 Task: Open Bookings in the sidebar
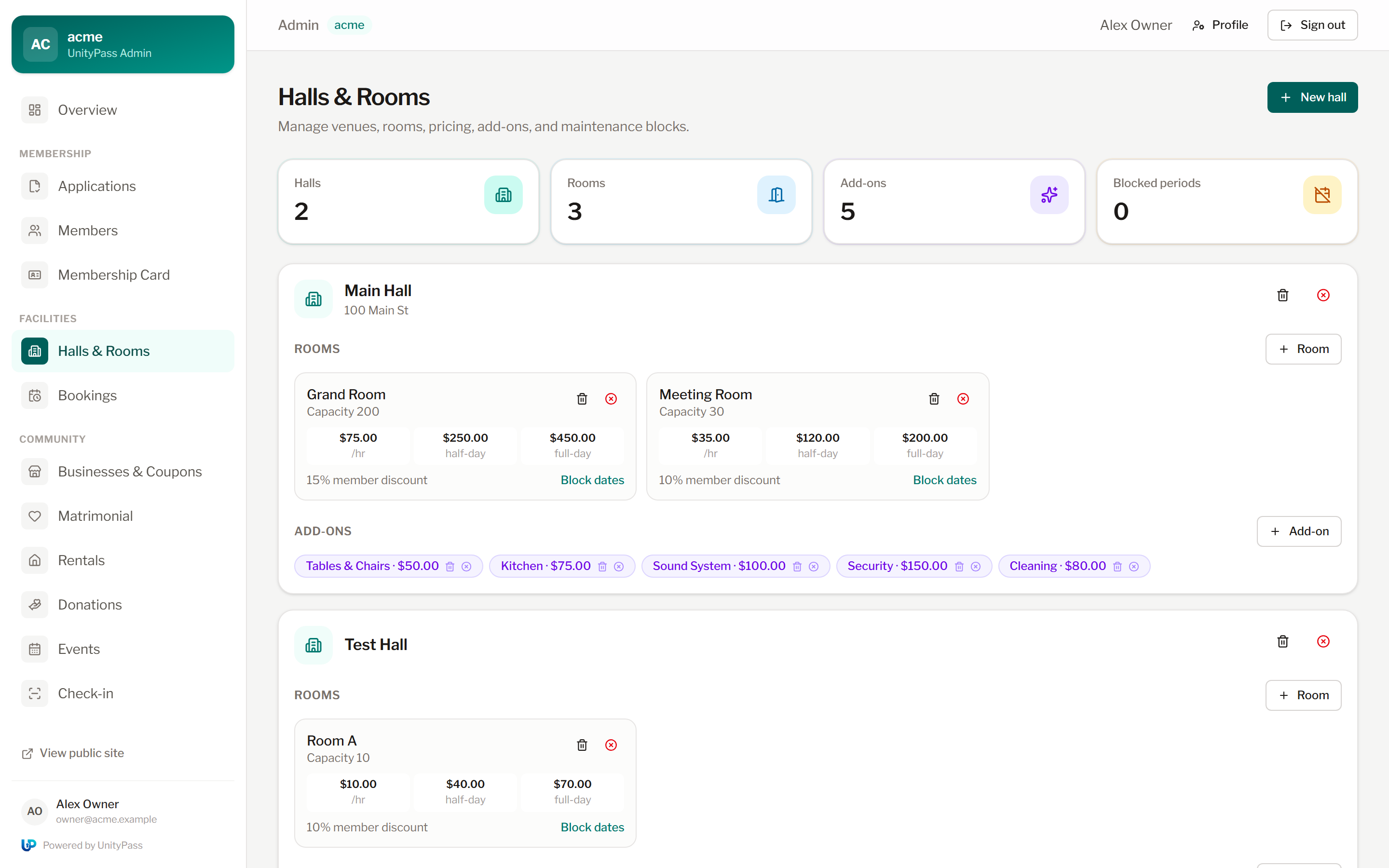point(123,395)
